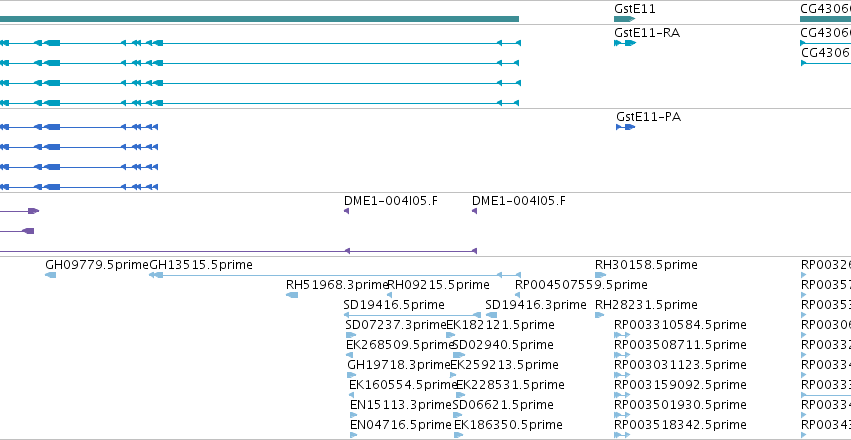The width and height of the screenshot is (851, 440).
Task: Select the RH09215.5prime label
Action: point(438,285)
